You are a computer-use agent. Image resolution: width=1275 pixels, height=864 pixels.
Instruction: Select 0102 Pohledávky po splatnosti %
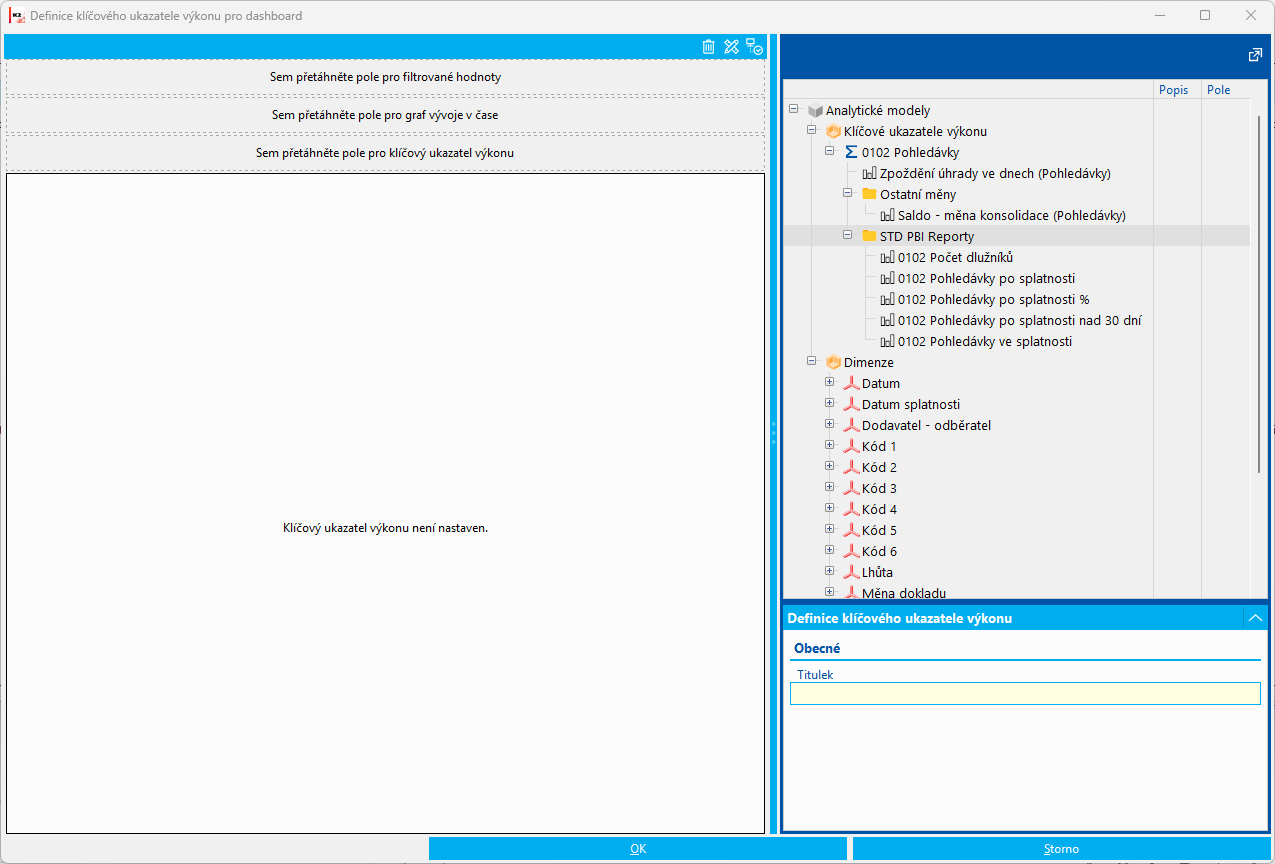[x=993, y=300]
